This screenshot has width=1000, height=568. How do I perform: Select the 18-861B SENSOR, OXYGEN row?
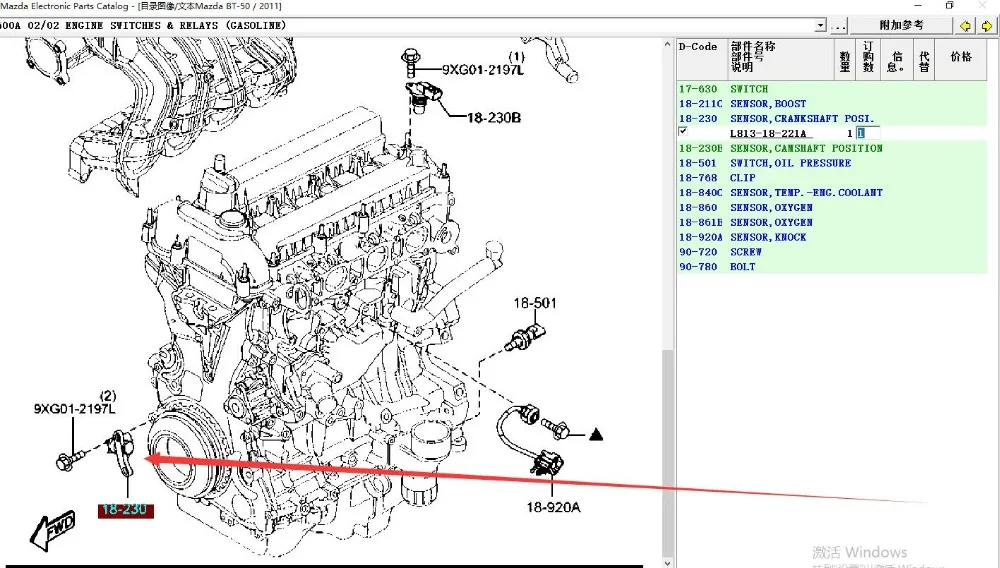coord(832,222)
